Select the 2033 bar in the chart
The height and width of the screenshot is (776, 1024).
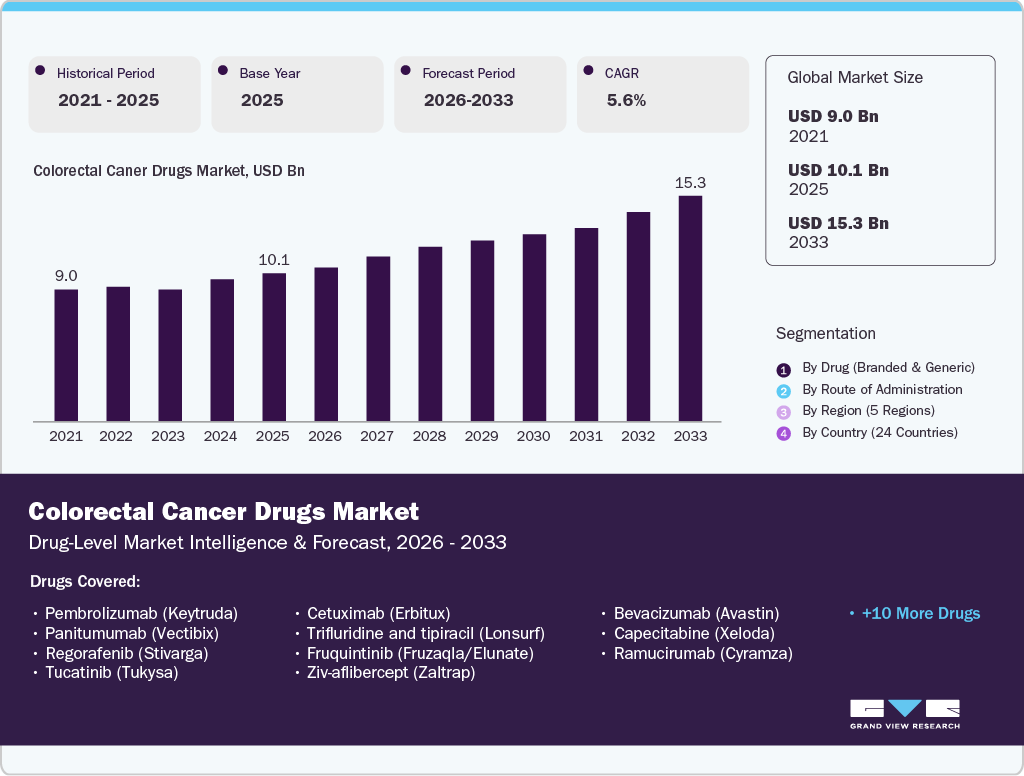point(690,308)
